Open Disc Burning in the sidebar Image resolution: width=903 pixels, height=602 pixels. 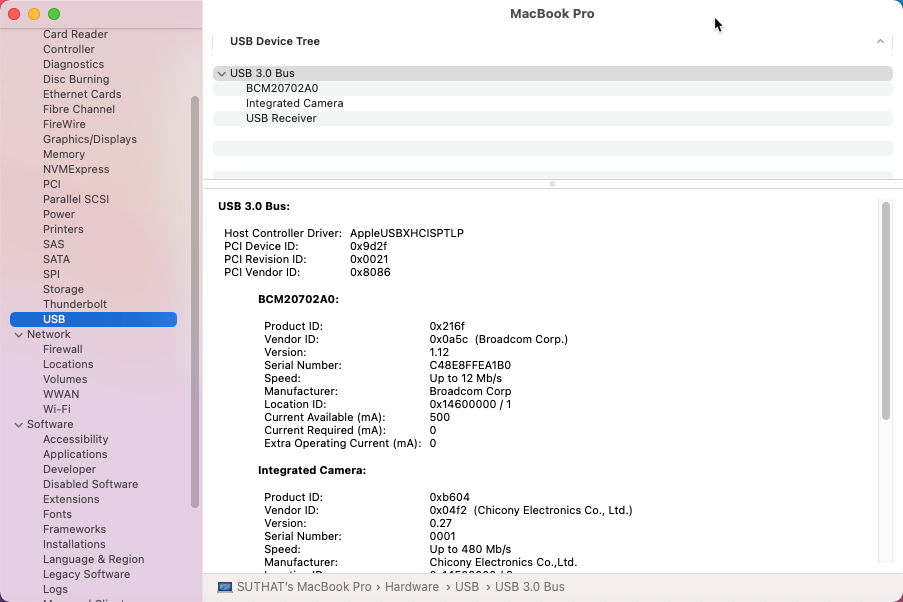coord(76,79)
